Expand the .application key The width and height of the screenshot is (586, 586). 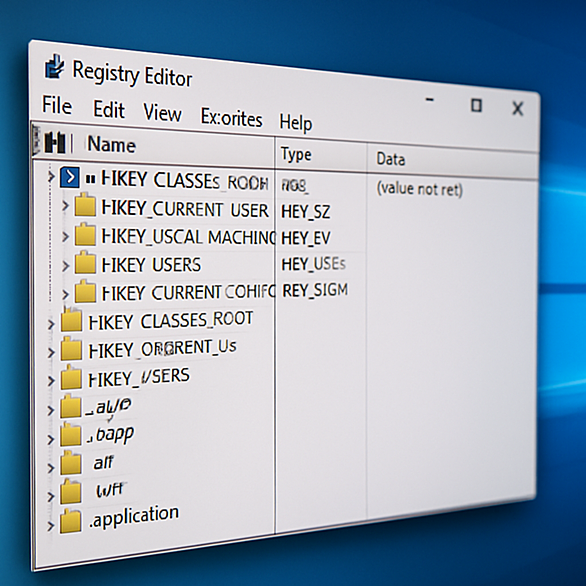50,526
